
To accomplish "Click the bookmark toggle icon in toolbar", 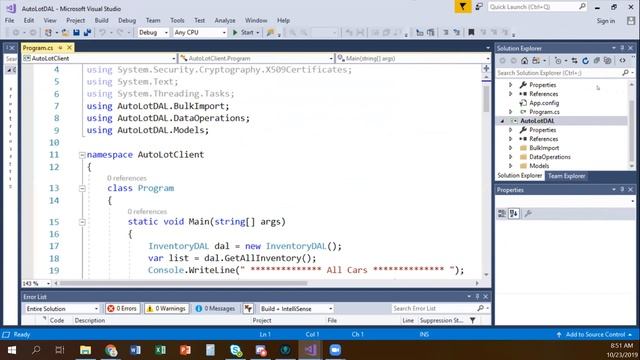I will coord(471,32).
